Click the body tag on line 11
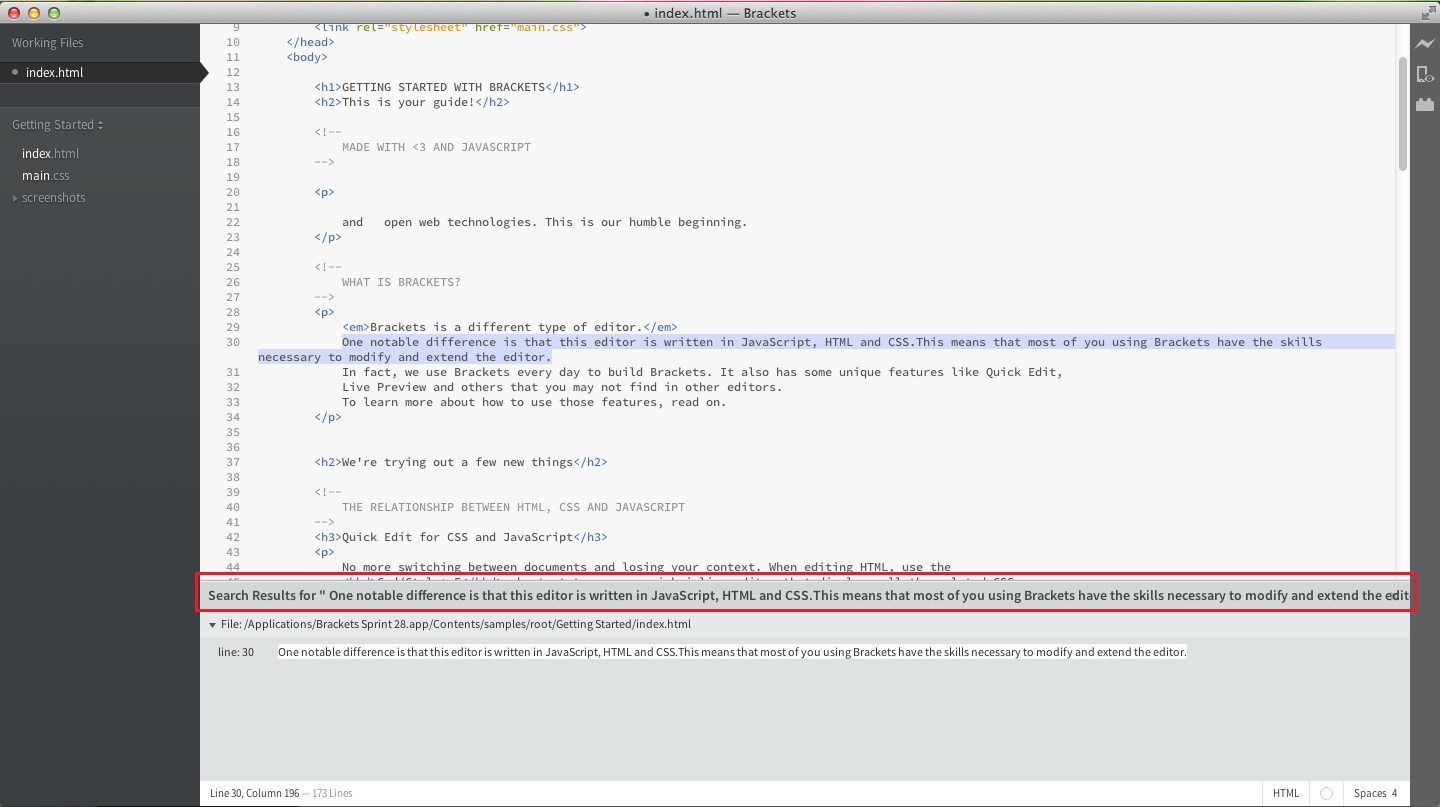The width and height of the screenshot is (1440, 807). pyautogui.click(x=307, y=57)
